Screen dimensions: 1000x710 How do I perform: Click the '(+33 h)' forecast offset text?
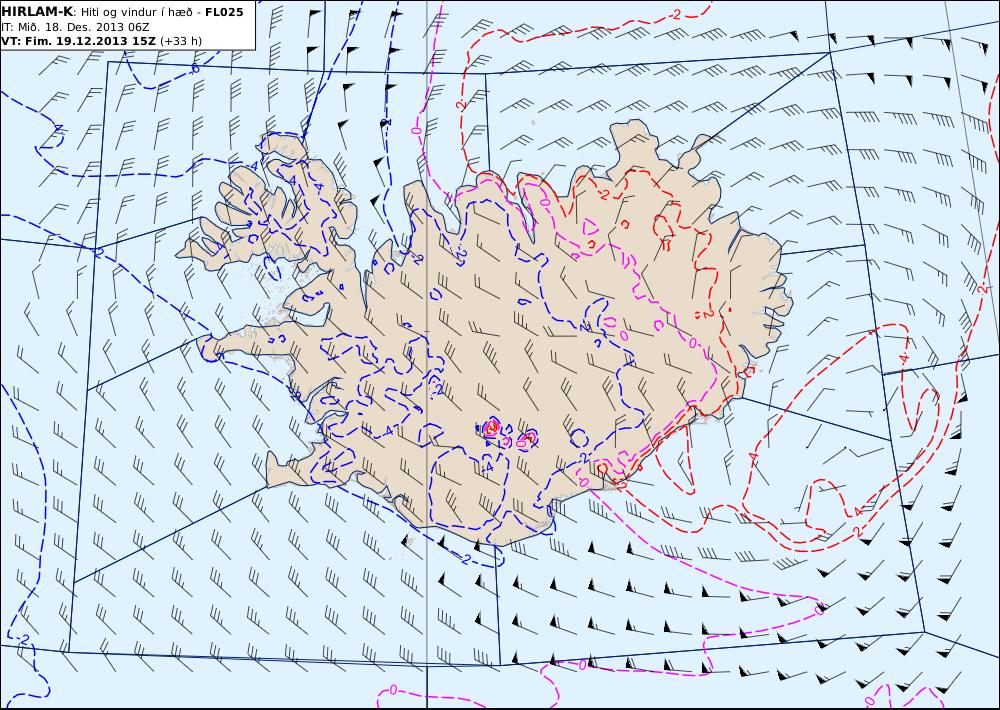(181, 41)
